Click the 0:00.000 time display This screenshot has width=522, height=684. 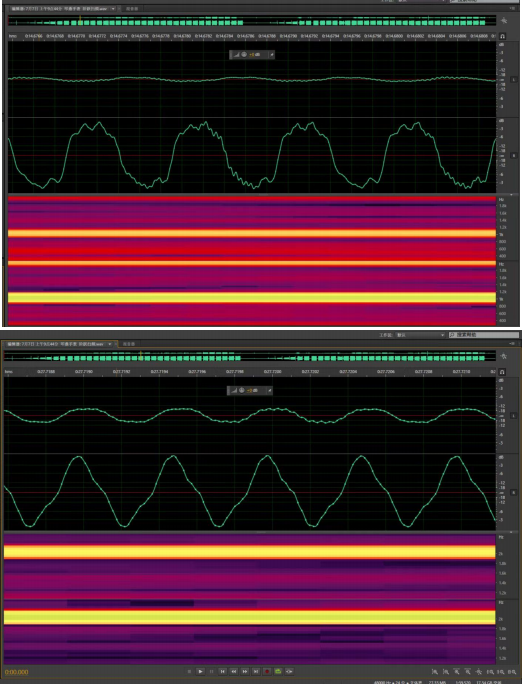pyautogui.click(x=17, y=672)
